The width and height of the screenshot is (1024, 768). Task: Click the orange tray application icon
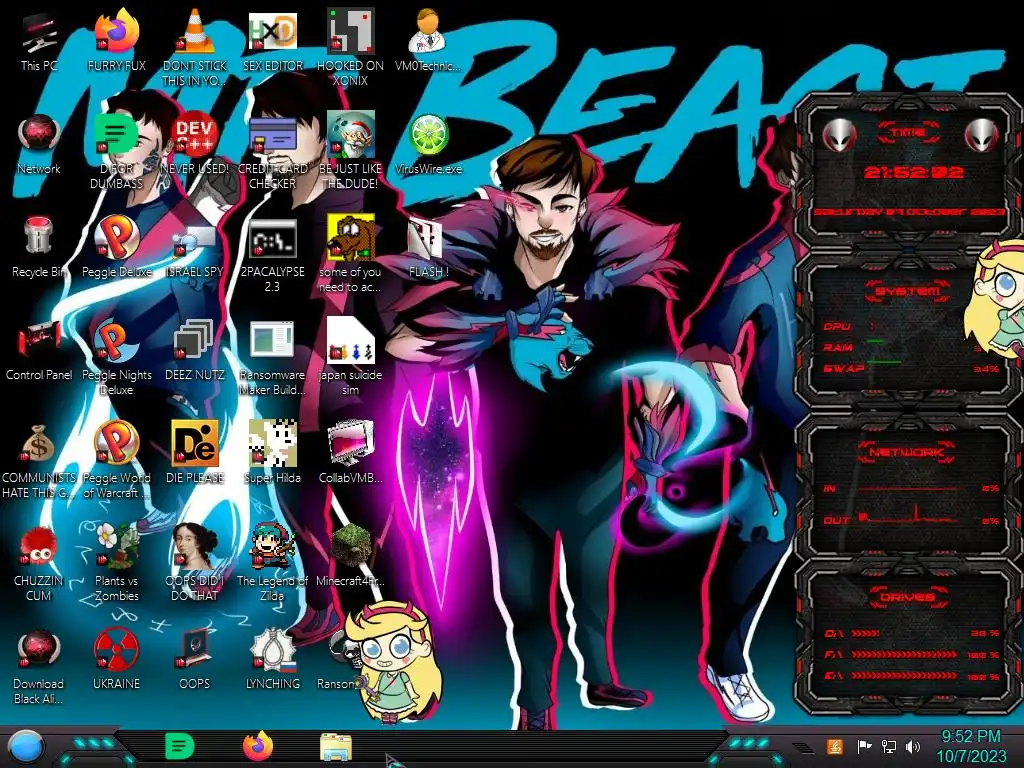pos(835,746)
